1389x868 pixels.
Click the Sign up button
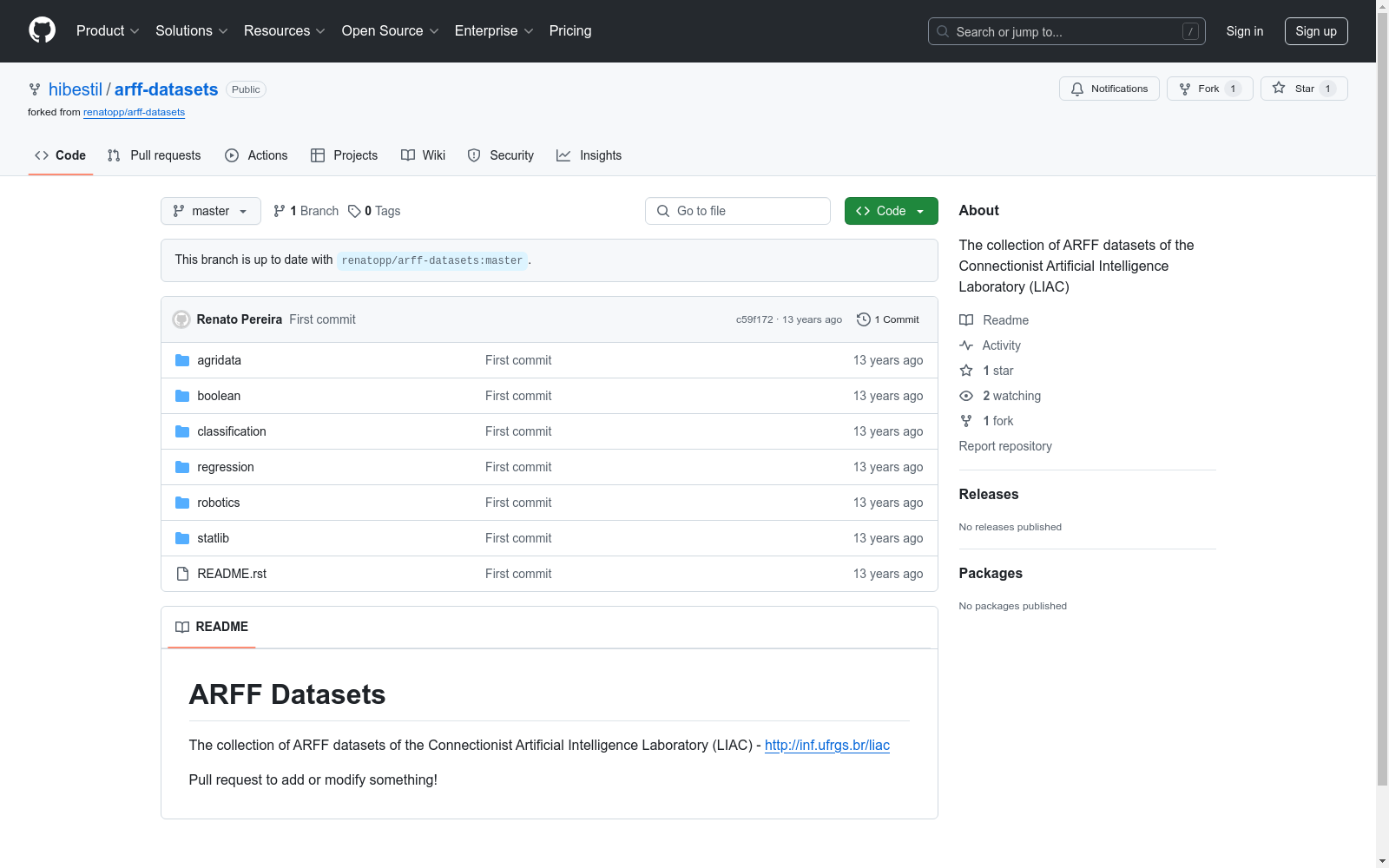(x=1315, y=31)
